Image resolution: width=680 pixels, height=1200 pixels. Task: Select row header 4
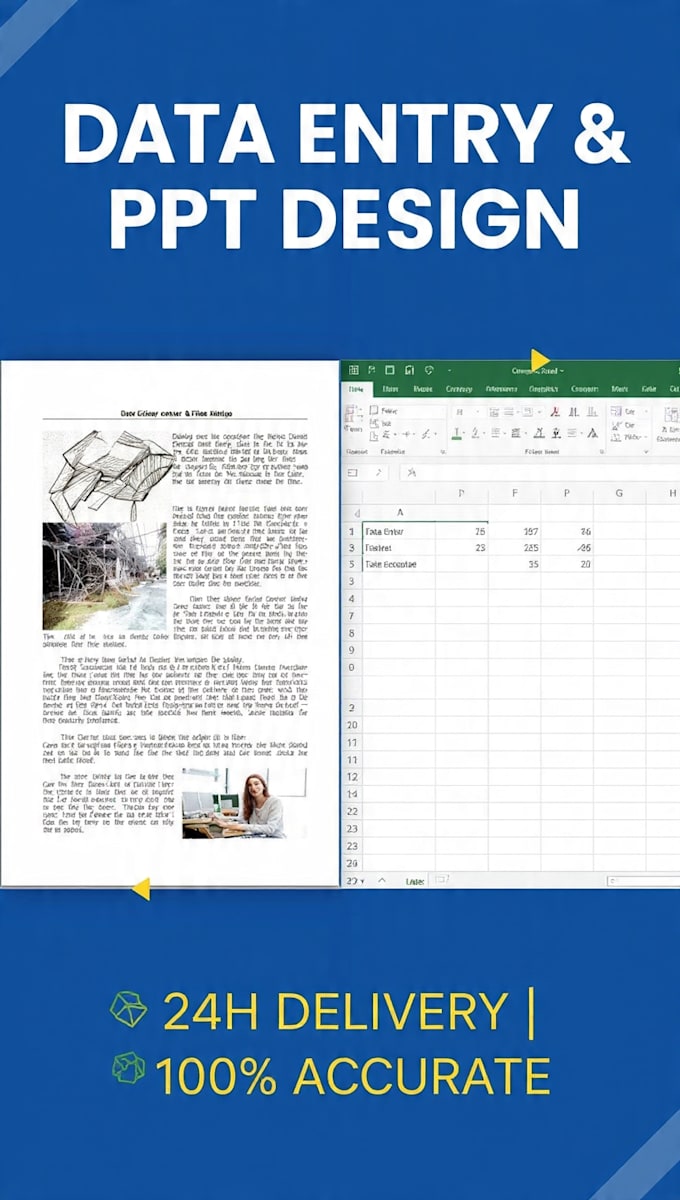(351, 598)
